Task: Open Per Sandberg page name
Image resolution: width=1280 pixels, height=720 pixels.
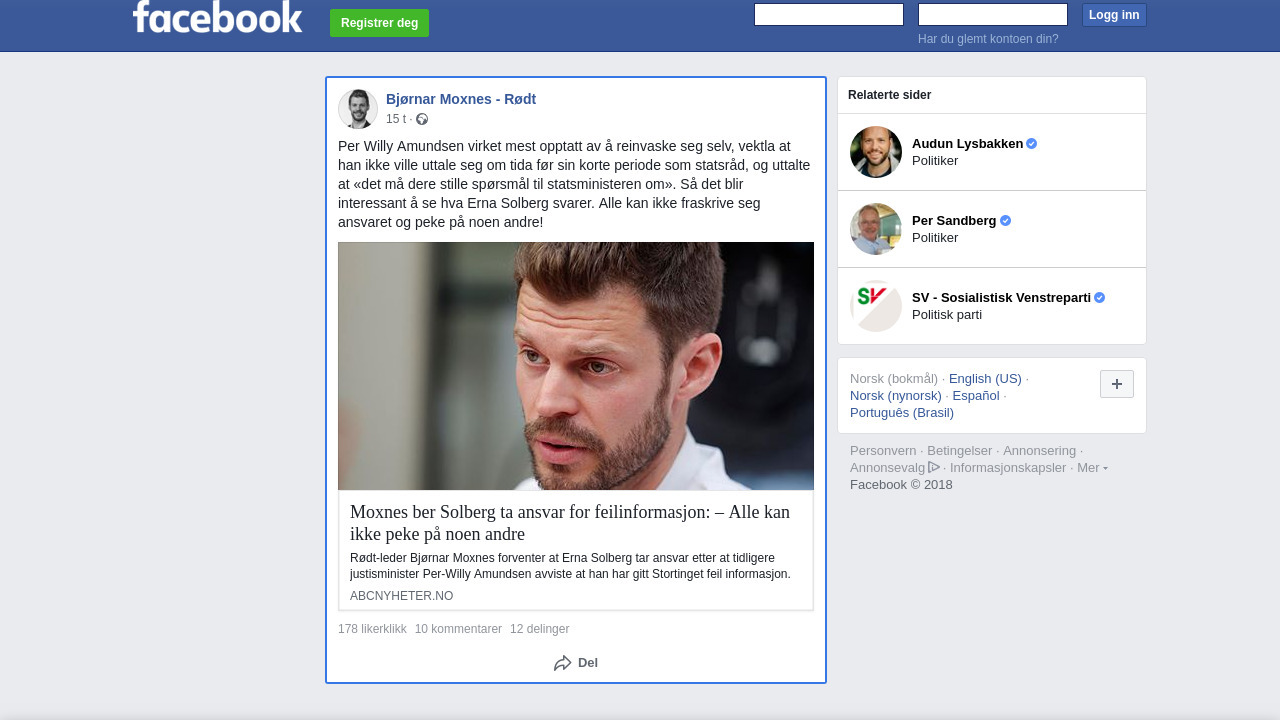Action: coord(954,221)
